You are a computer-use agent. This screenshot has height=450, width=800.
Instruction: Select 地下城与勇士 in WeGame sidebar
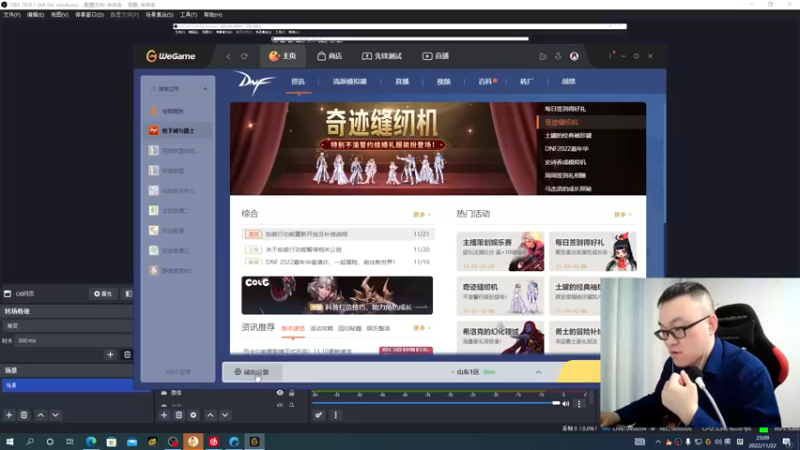pyautogui.click(x=178, y=131)
